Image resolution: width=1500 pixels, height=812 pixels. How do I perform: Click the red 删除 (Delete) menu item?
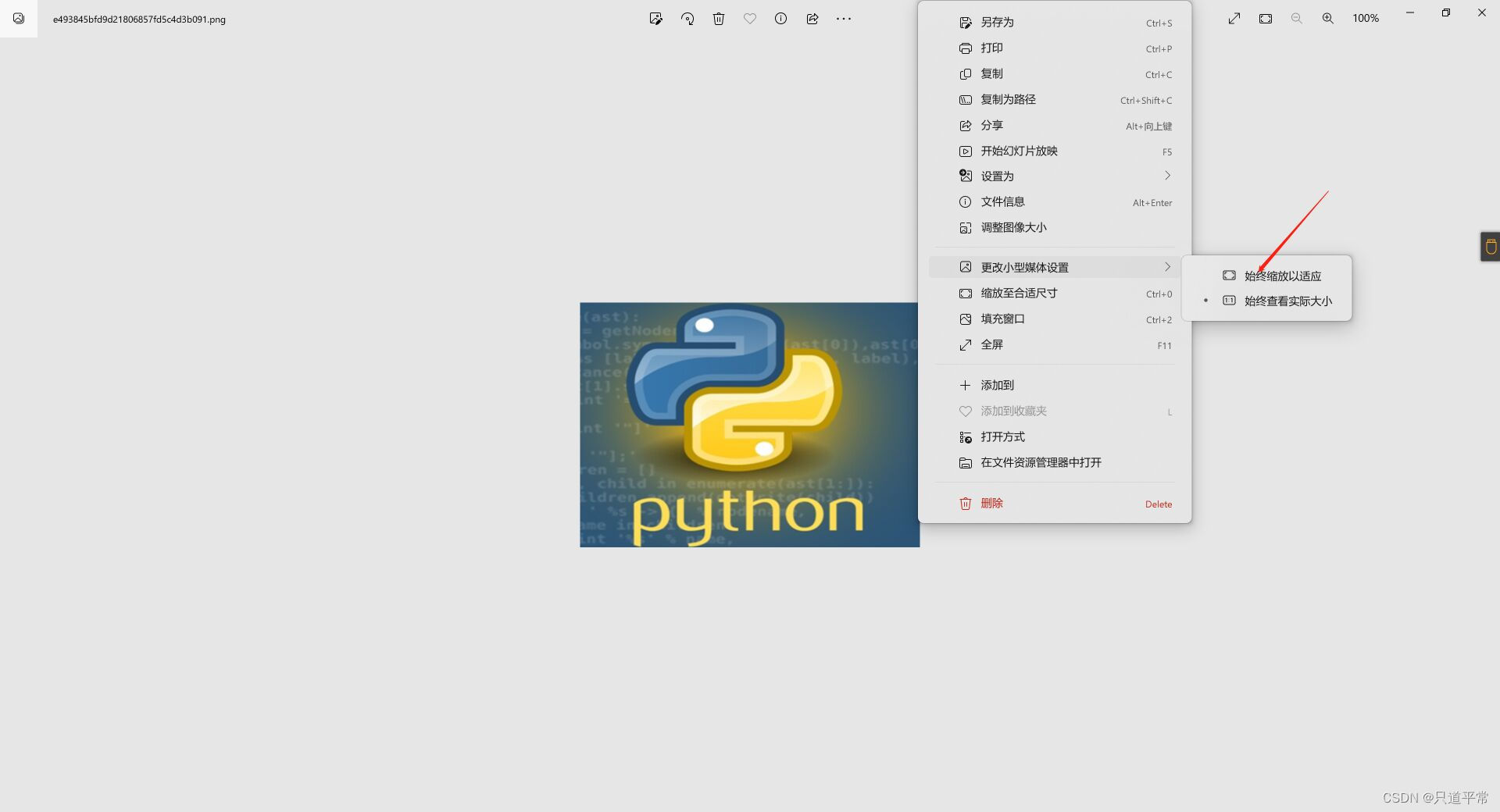(x=1055, y=504)
